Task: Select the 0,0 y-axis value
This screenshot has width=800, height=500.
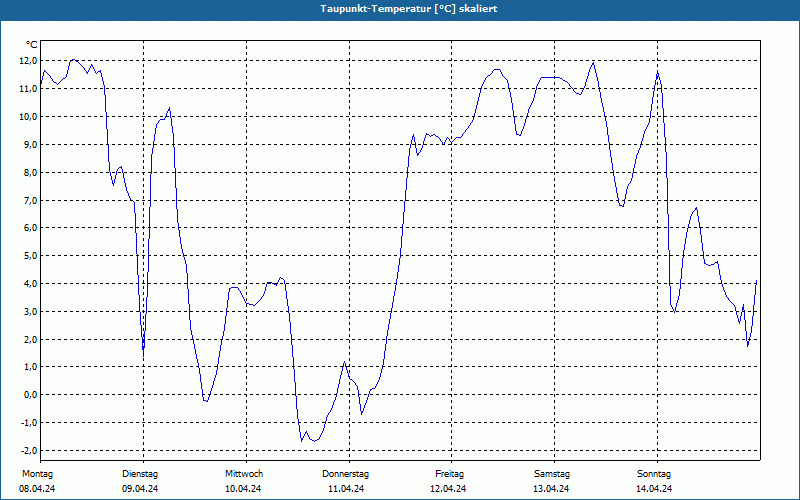Action: (30, 394)
